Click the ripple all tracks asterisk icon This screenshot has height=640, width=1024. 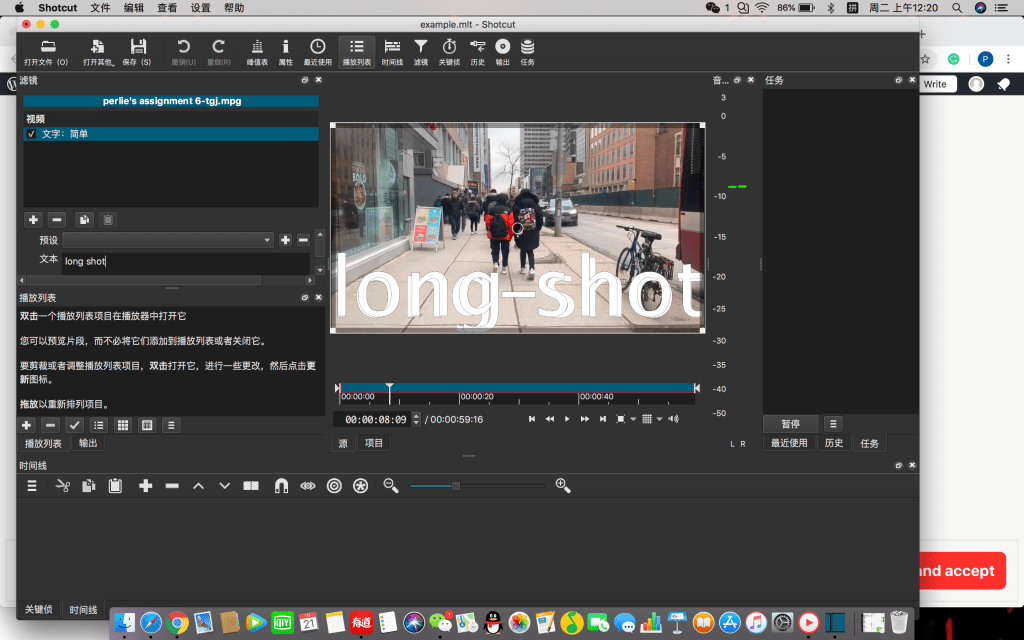(360, 486)
